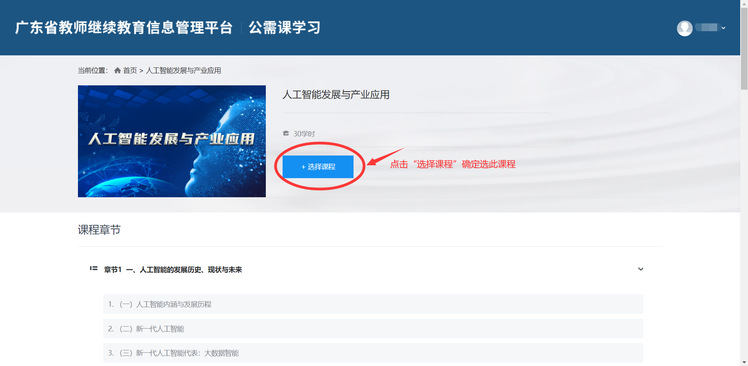Screen dimensions: 748x366
Task: Click the 公需课学习 header title
Action: 285,28
